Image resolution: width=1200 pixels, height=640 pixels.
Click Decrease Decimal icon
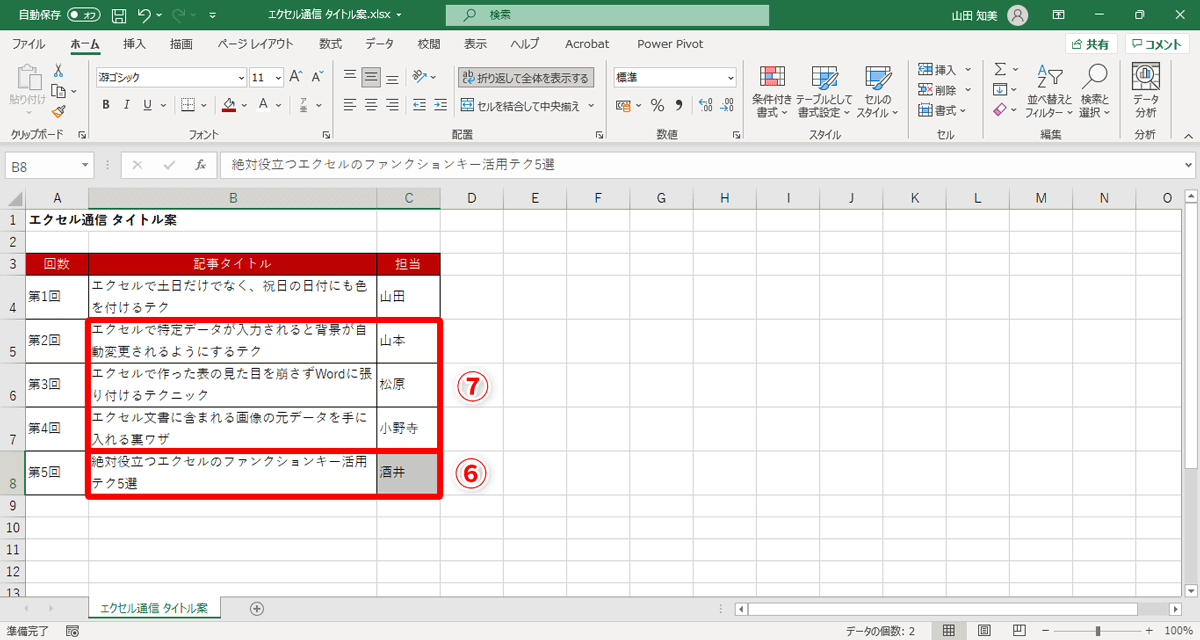click(x=727, y=104)
